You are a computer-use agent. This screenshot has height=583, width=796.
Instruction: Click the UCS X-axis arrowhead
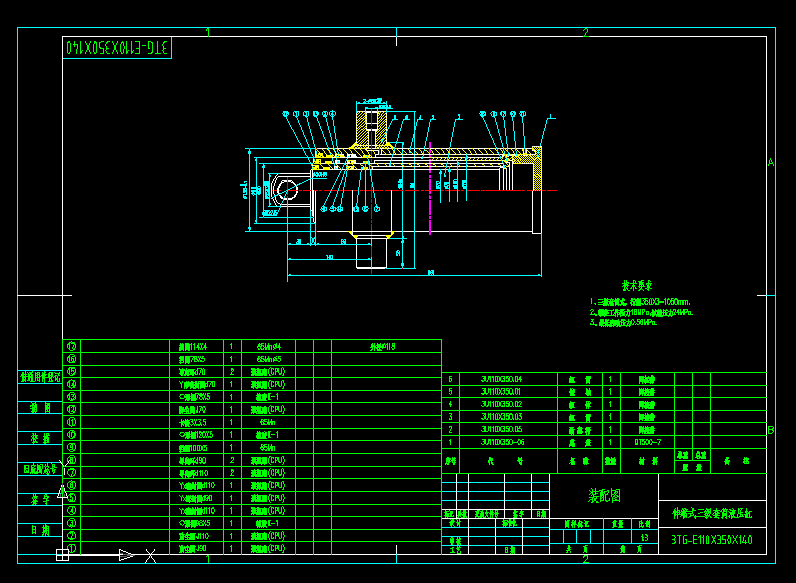pos(127,554)
